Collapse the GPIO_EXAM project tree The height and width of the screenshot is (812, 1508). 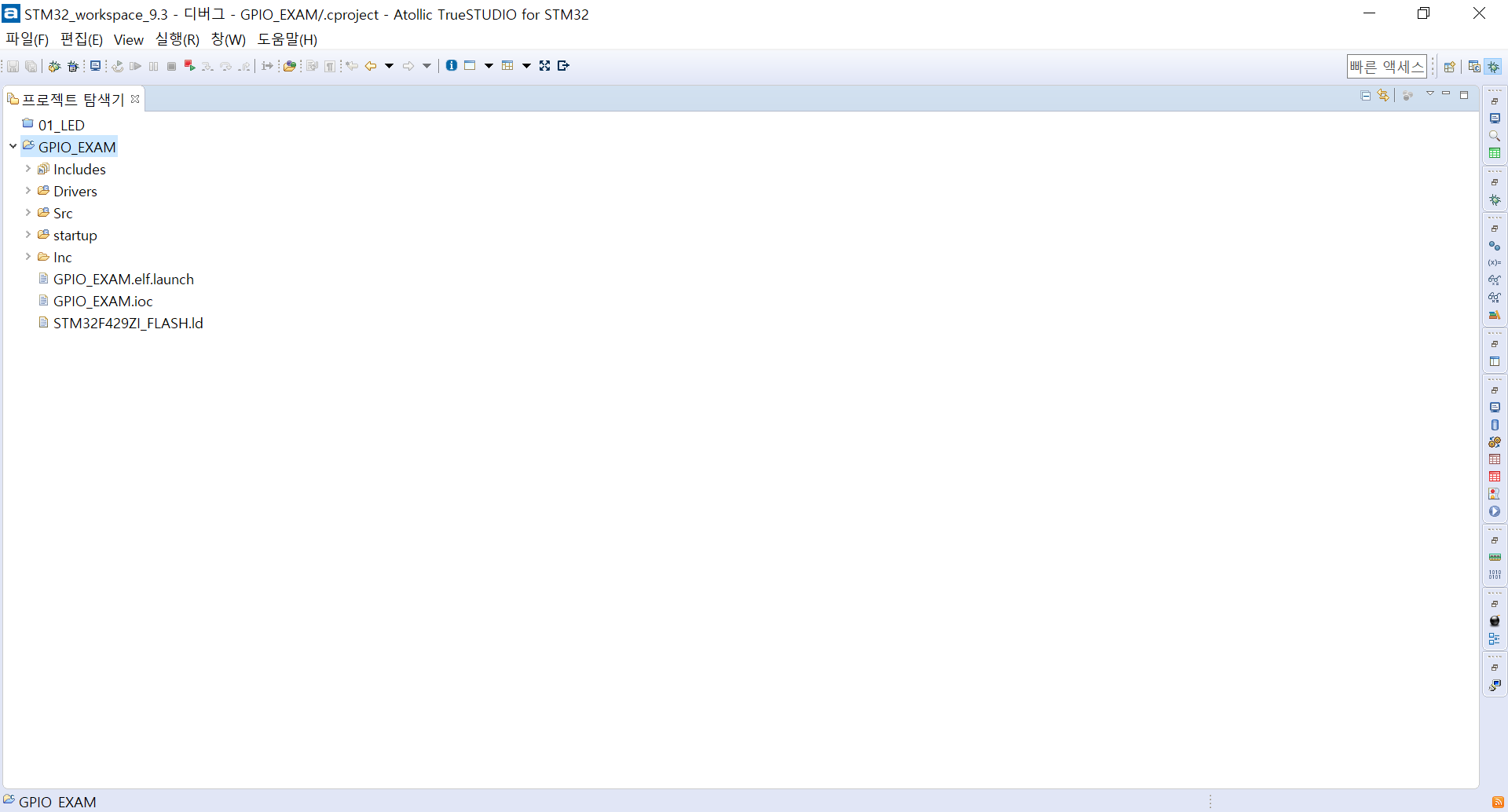point(13,146)
